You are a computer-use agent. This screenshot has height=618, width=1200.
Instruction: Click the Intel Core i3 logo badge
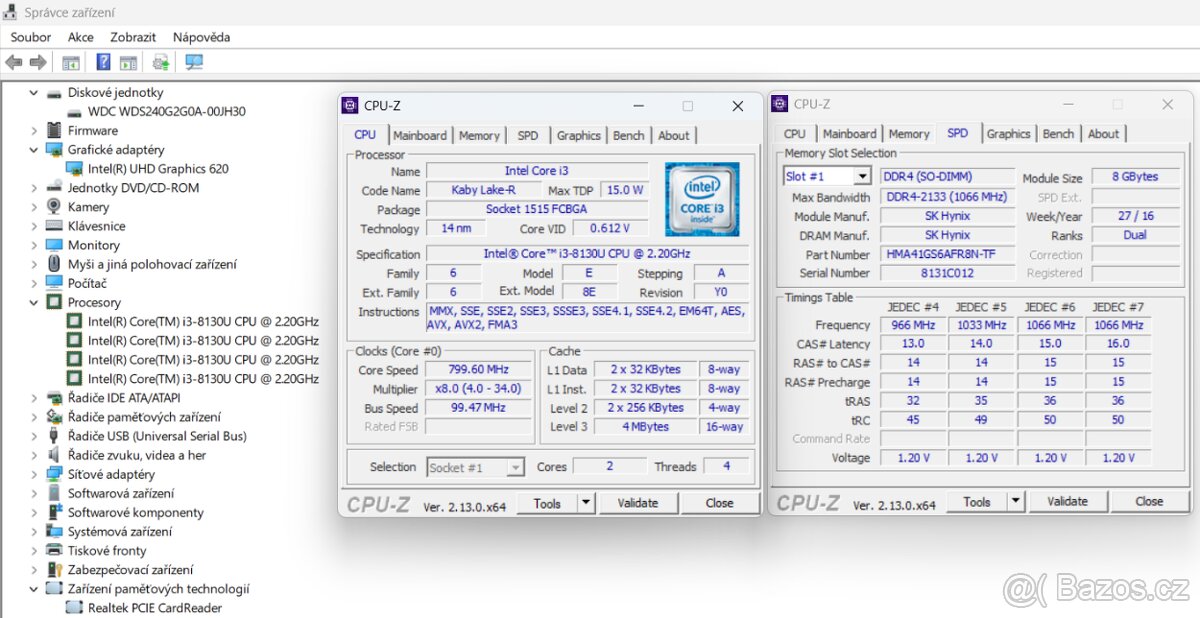702,199
